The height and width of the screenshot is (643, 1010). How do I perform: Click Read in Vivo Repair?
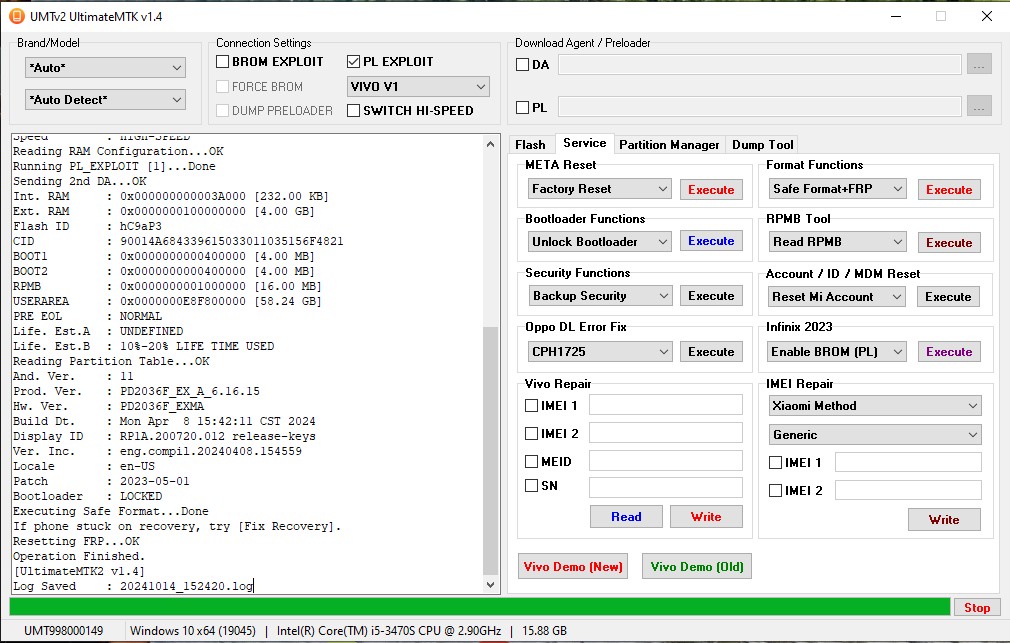[626, 517]
